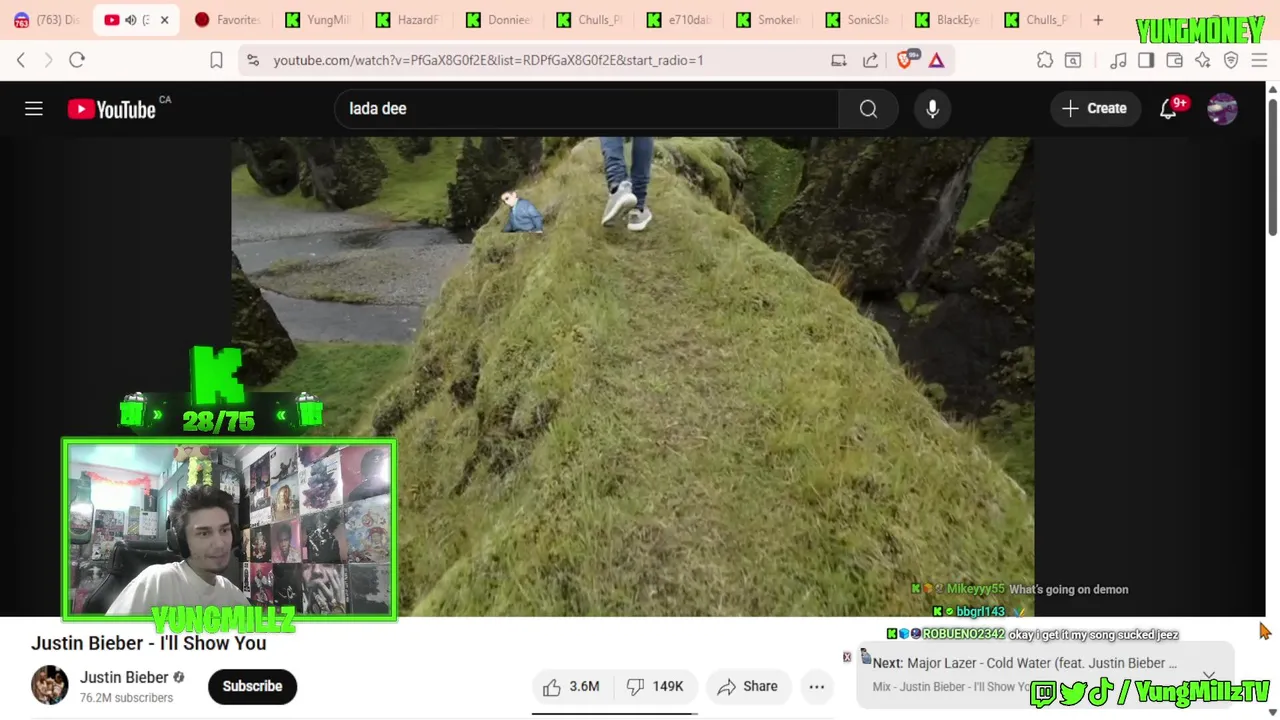
Task: Mute the YouTube tab via speaker icon
Action: (130, 20)
